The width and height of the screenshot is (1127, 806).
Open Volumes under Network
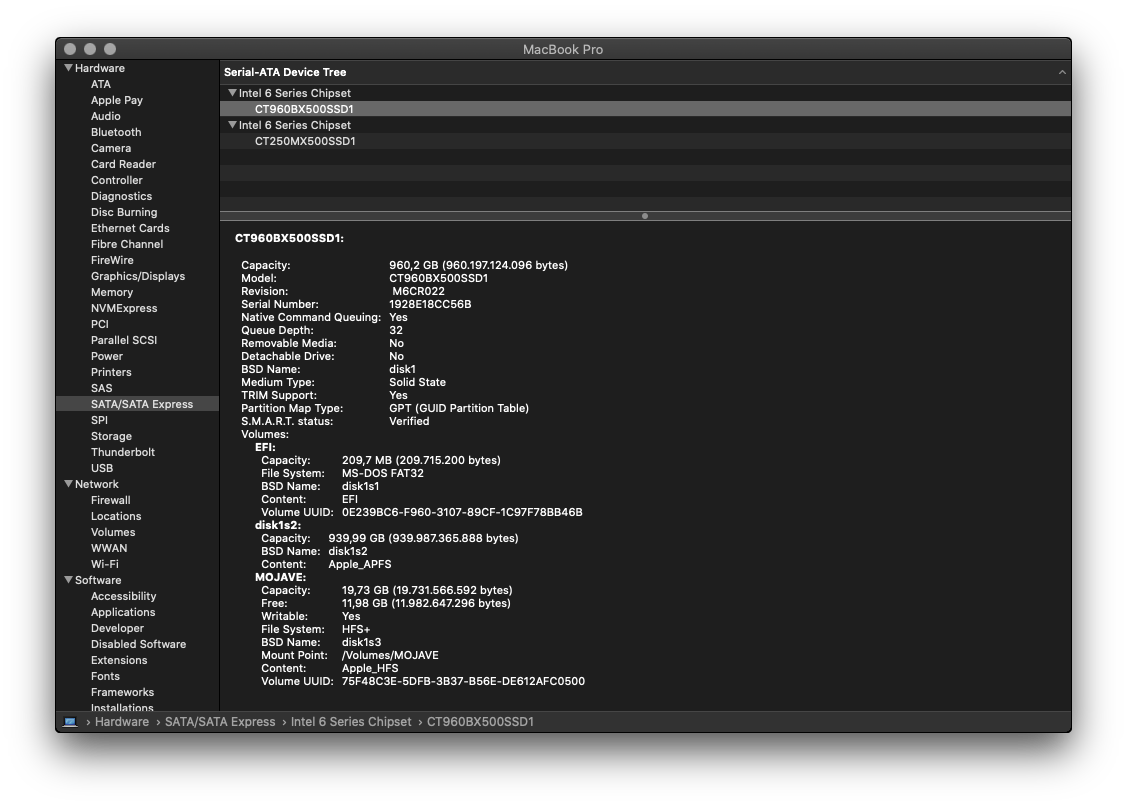tap(113, 532)
